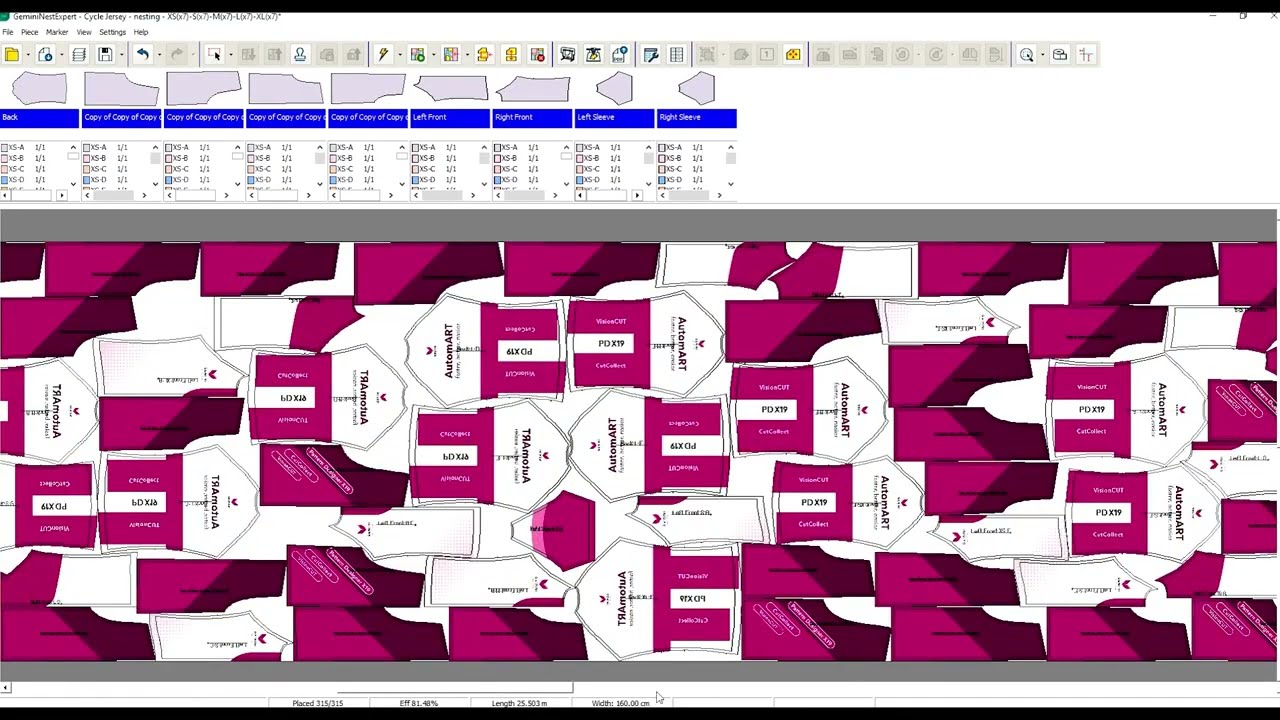Click the remove nesting red-X icon
Screen dimensions: 1280x720
click(x=537, y=55)
